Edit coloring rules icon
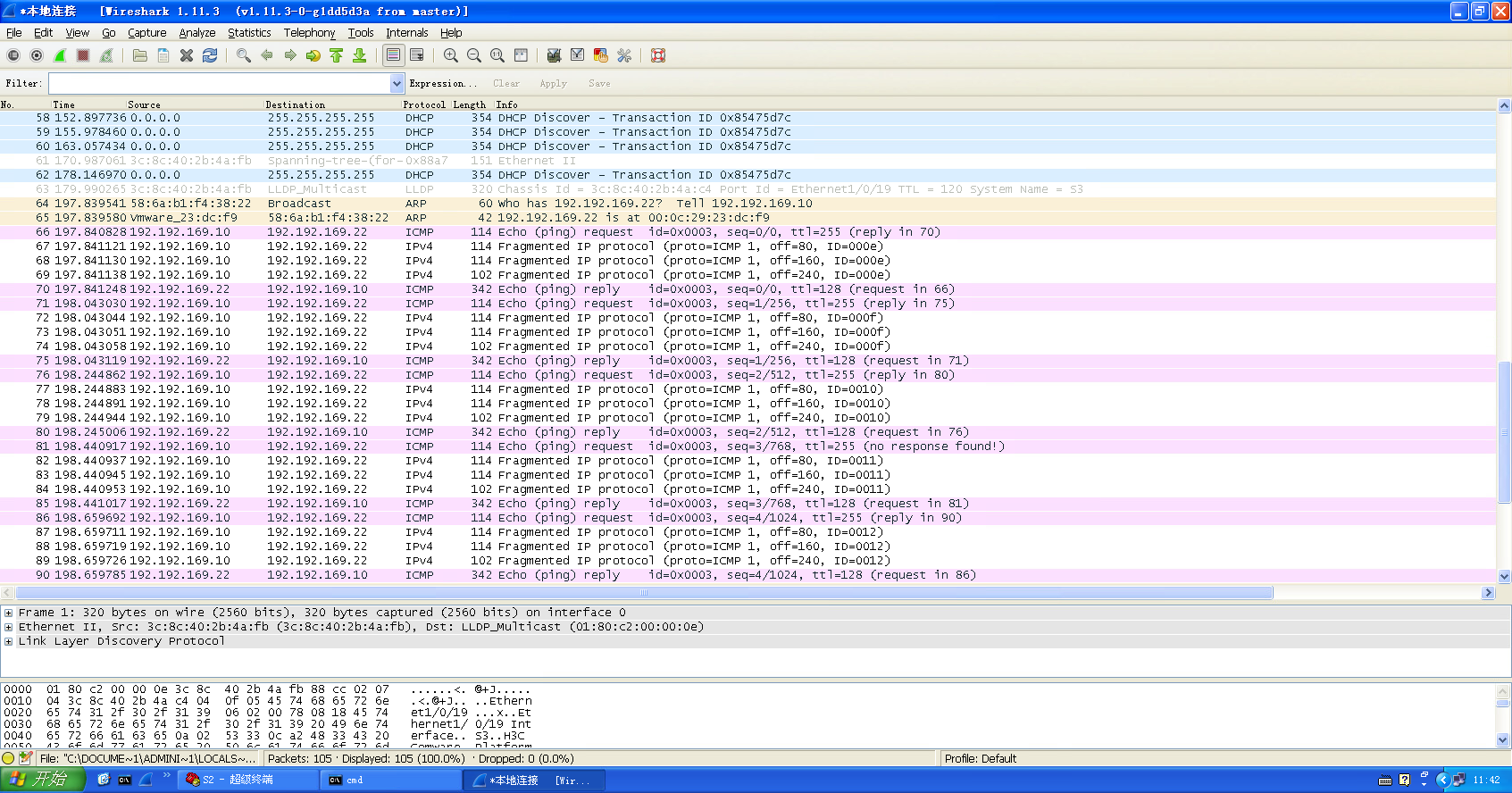The image size is (1512, 793). 601,55
